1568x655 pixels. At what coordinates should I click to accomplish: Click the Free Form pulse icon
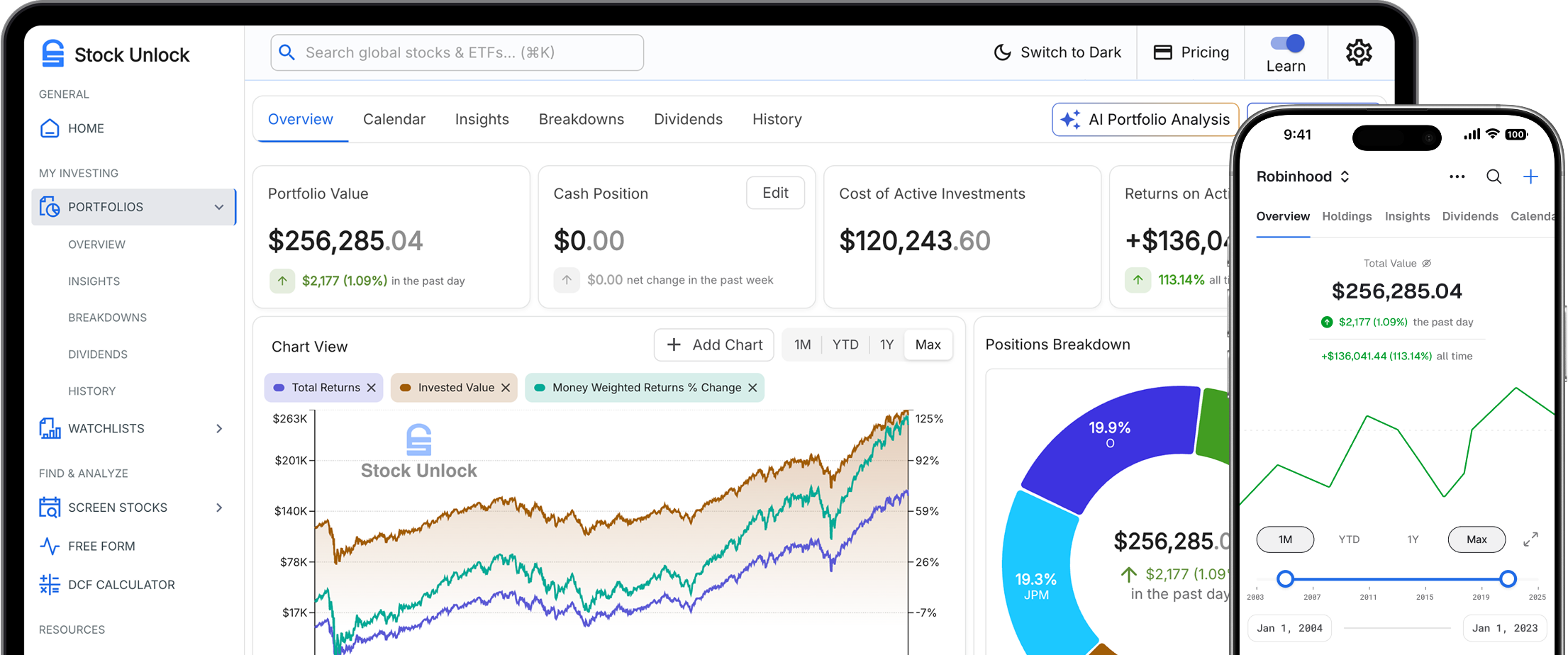coord(50,547)
